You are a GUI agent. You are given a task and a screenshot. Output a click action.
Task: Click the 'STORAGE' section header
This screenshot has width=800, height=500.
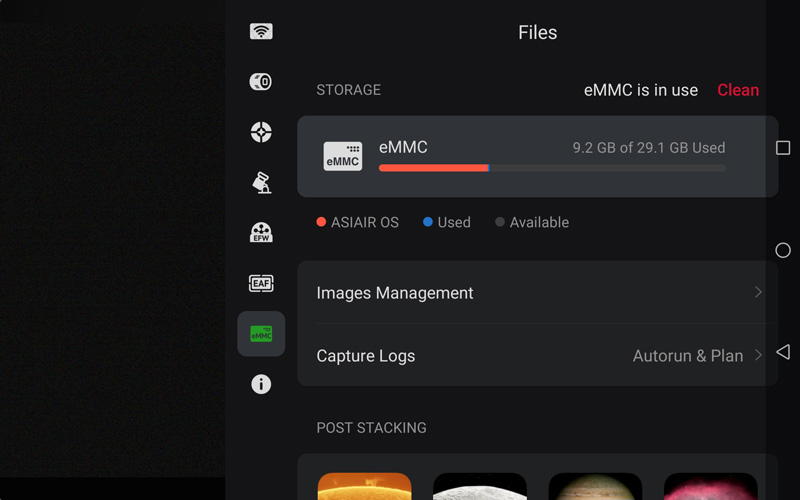pyautogui.click(x=348, y=90)
